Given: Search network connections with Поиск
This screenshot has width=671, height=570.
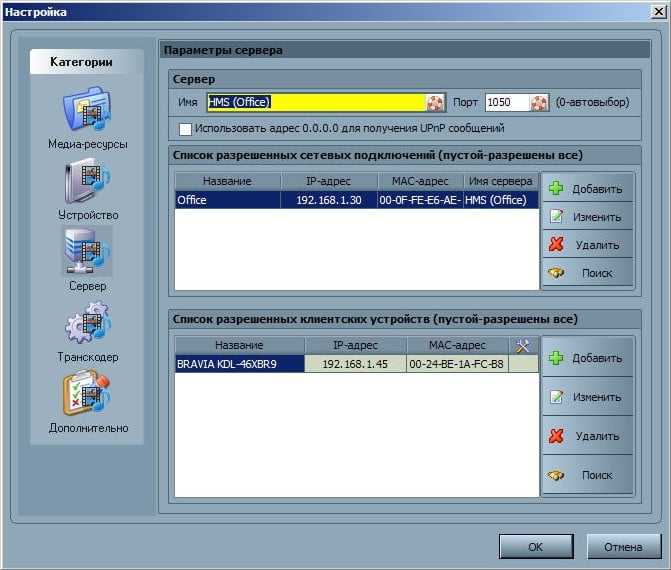Looking at the screenshot, I should coord(588,273).
